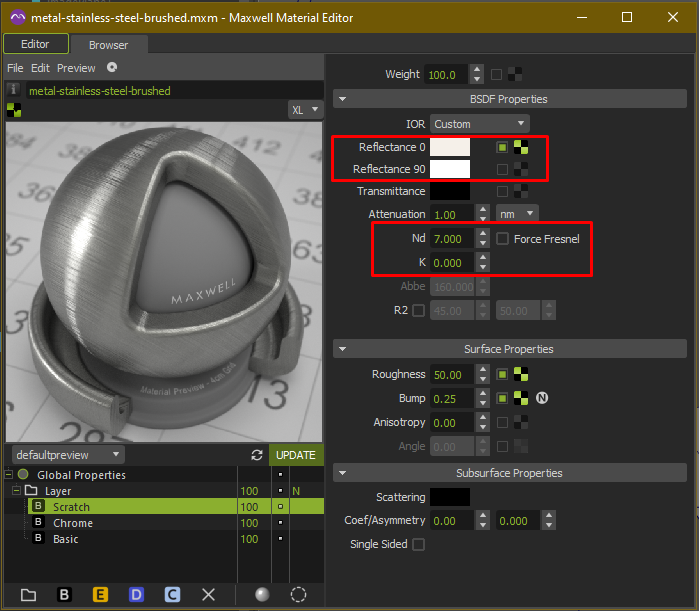Add Displacement using the blue D icon
Image resolution: width=699 pixels, height=611 pixels.
(136, 594)
